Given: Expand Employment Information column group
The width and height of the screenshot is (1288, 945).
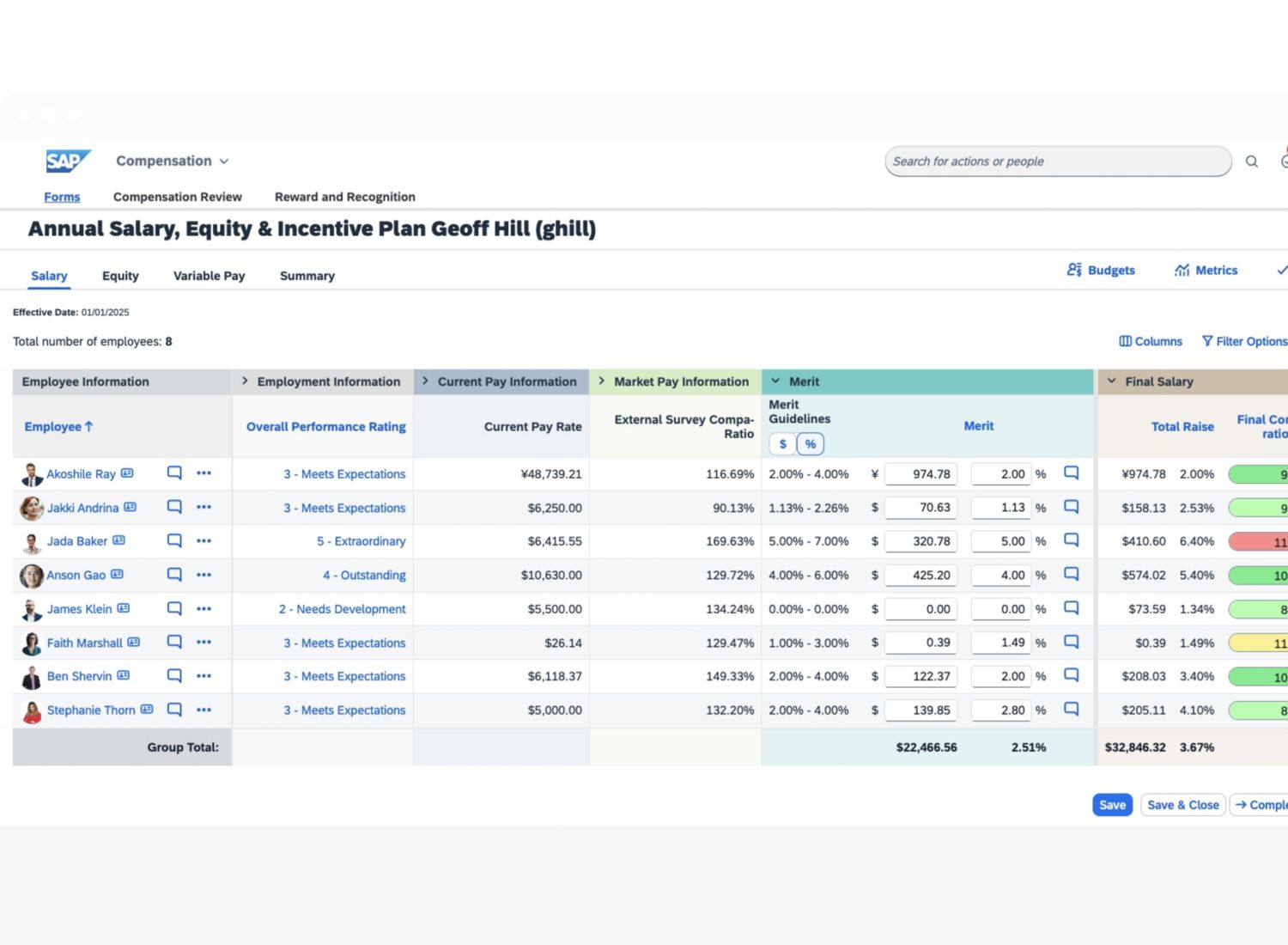Looking at the screenshot, I should coord(245,381).
